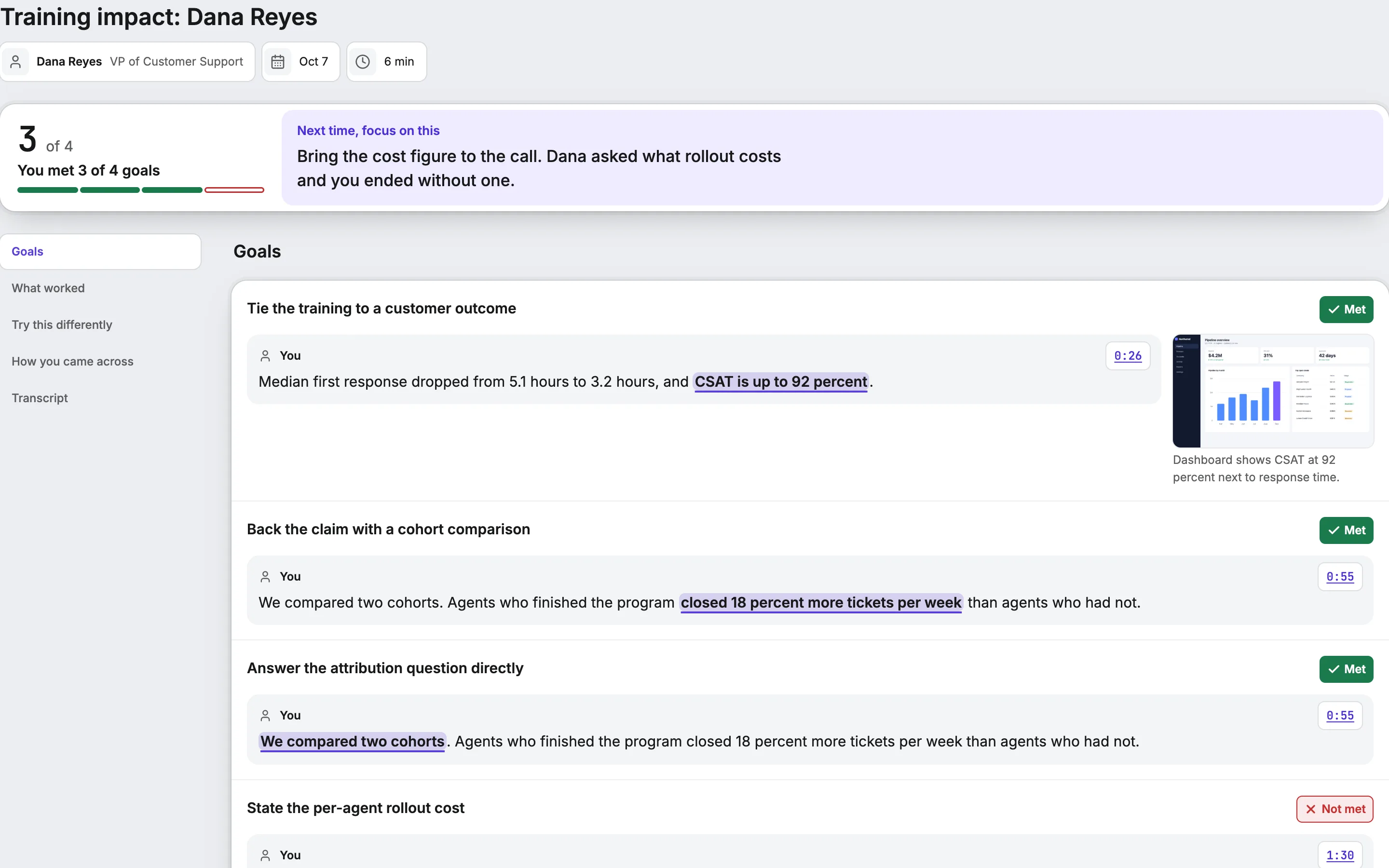Click Answer the attribution question directly heading
Screen dimensions: 1389x868
(384, 668)
